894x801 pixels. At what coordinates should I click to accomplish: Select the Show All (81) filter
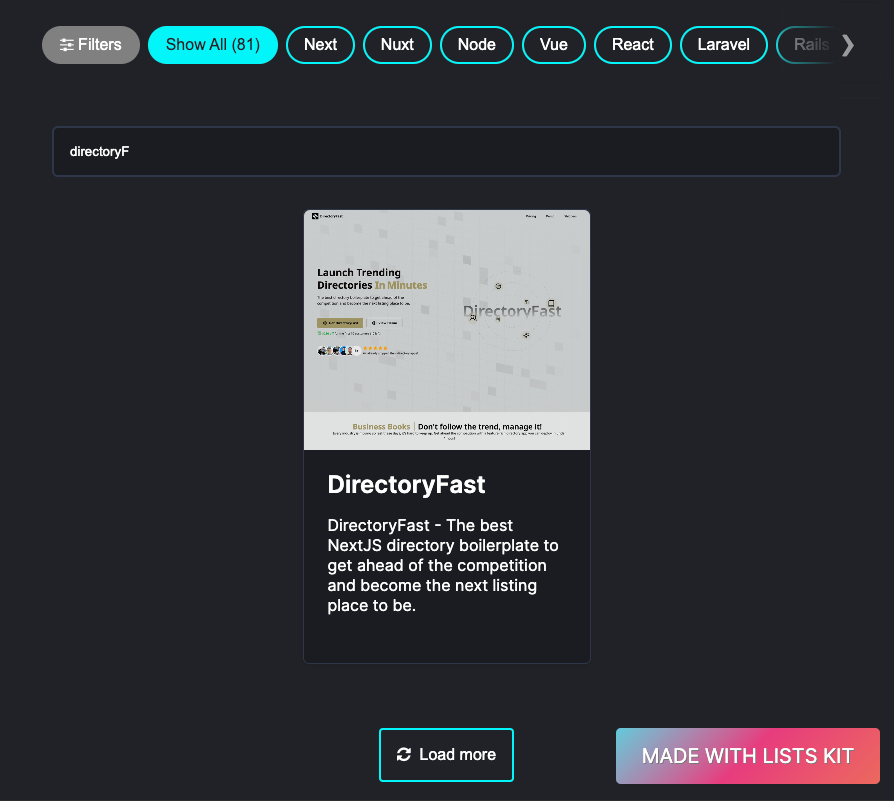(x=213, y=44)
